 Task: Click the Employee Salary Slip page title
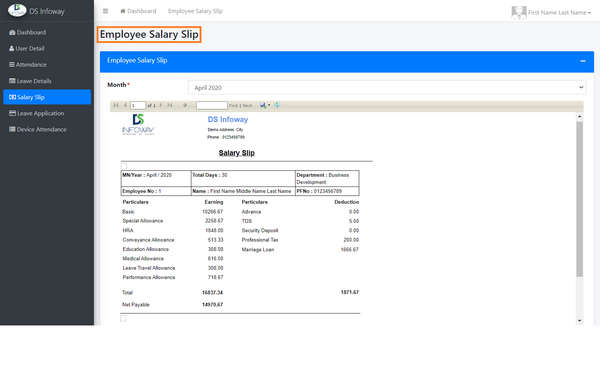[149, 34]
